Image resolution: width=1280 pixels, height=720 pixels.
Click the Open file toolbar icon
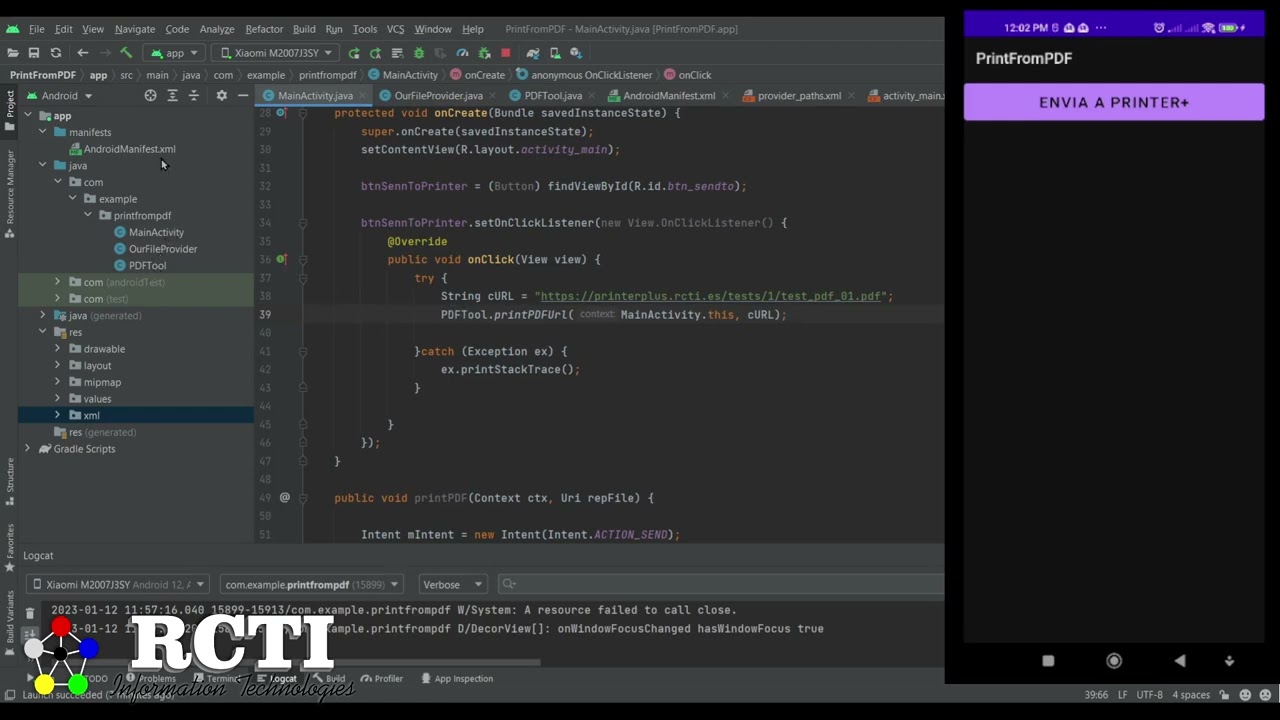(x=13, y=53)
